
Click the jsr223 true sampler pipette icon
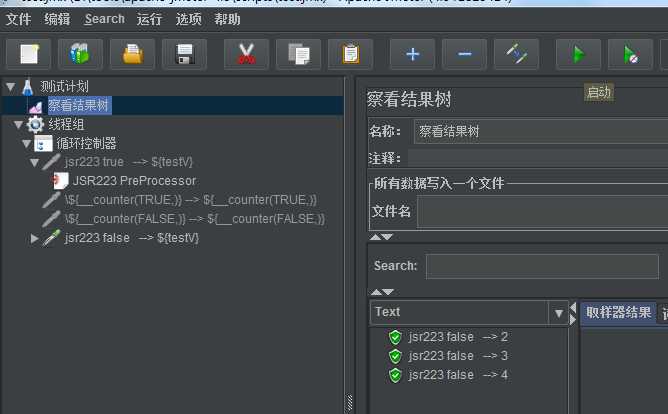52,162
